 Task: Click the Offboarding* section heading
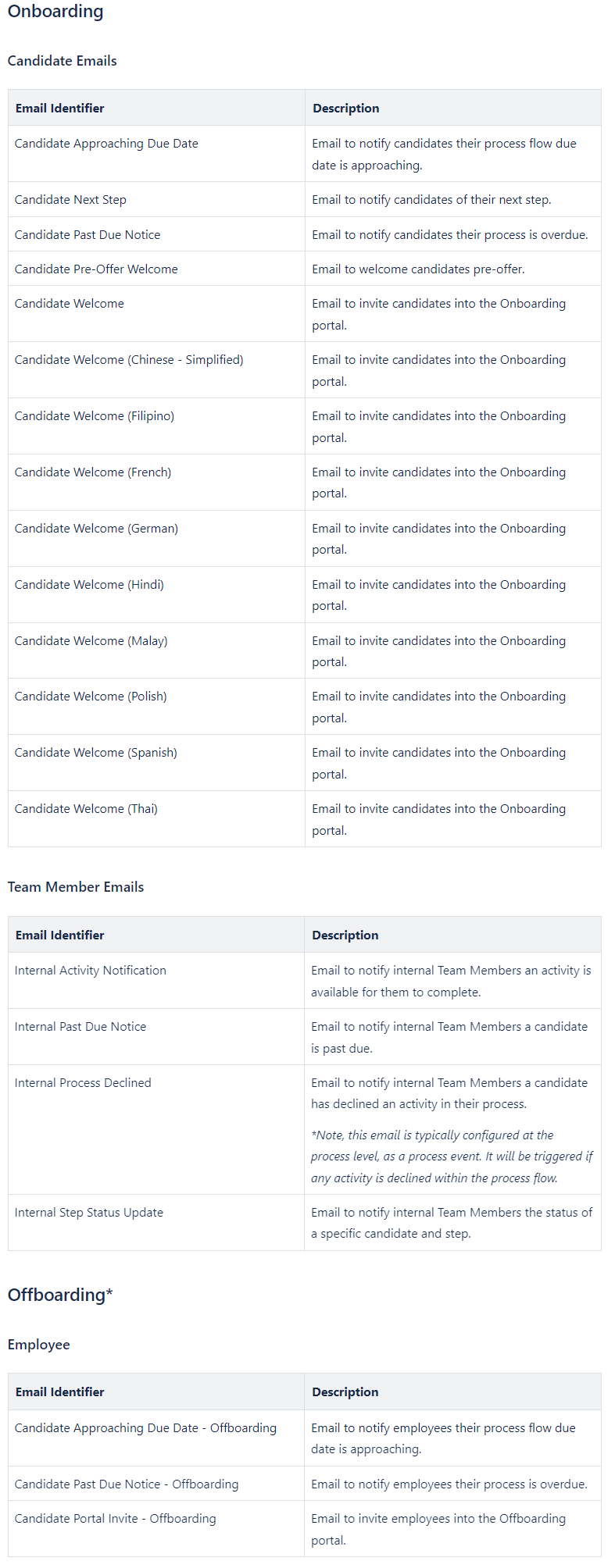click(x=60, y=1295)
